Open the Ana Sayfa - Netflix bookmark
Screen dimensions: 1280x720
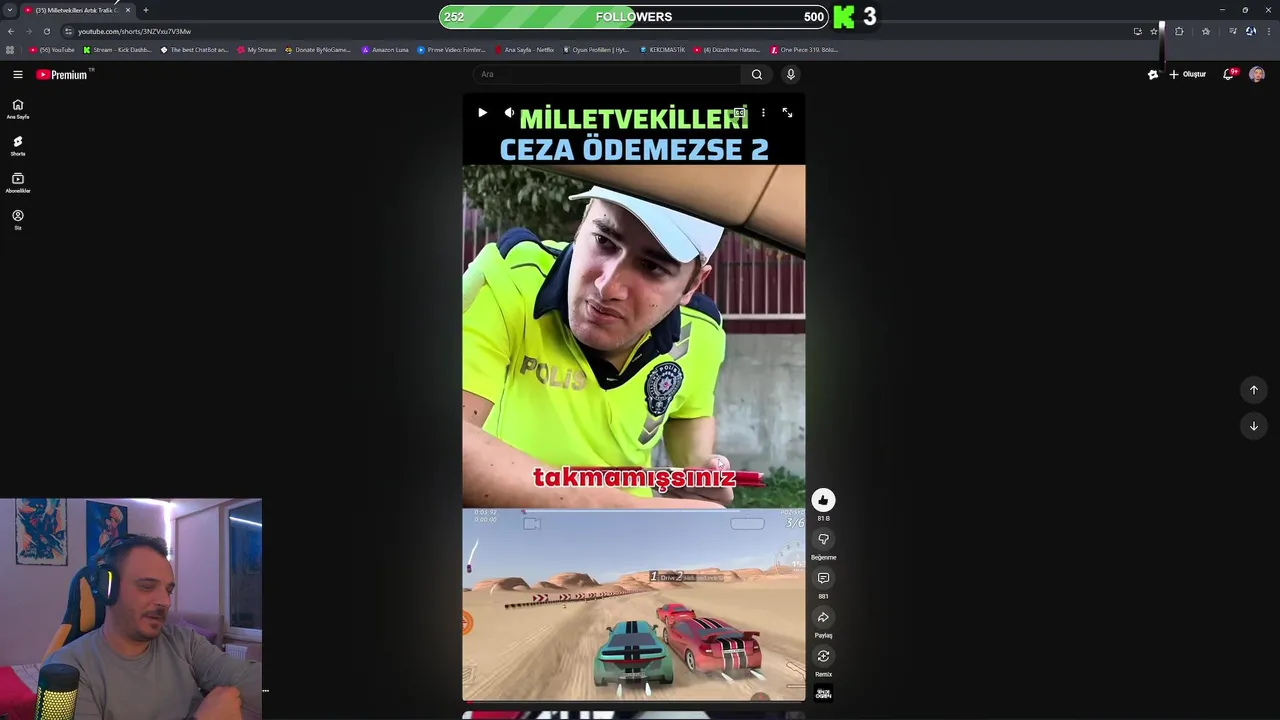coord(524,49)
